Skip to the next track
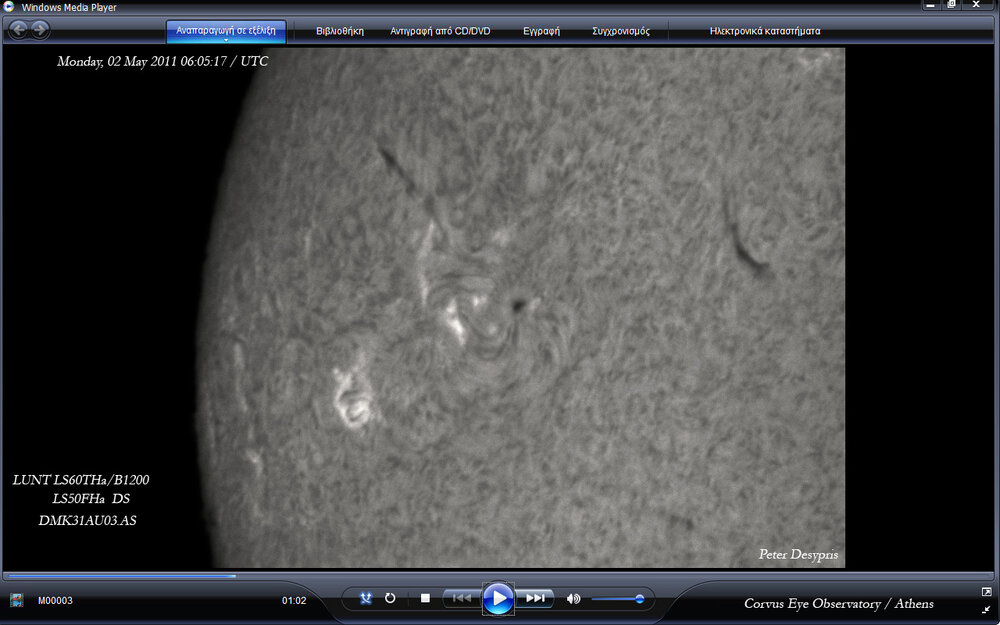This screenshot has height=625, width=1000. pyautogui.click(x=536, y=598)
